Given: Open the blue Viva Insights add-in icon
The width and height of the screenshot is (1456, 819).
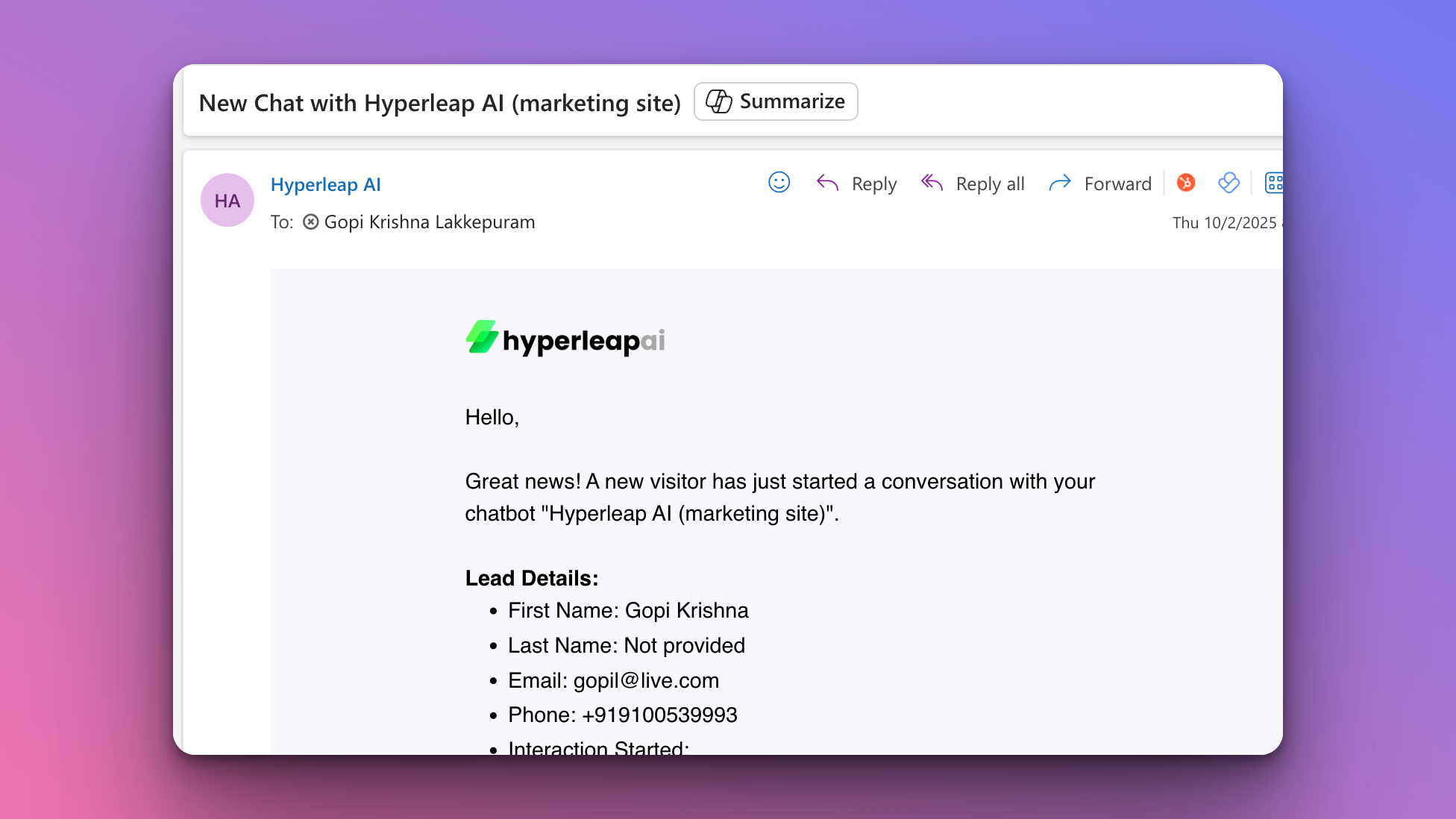Looking at the screenshot, I should pos(1228,183).
